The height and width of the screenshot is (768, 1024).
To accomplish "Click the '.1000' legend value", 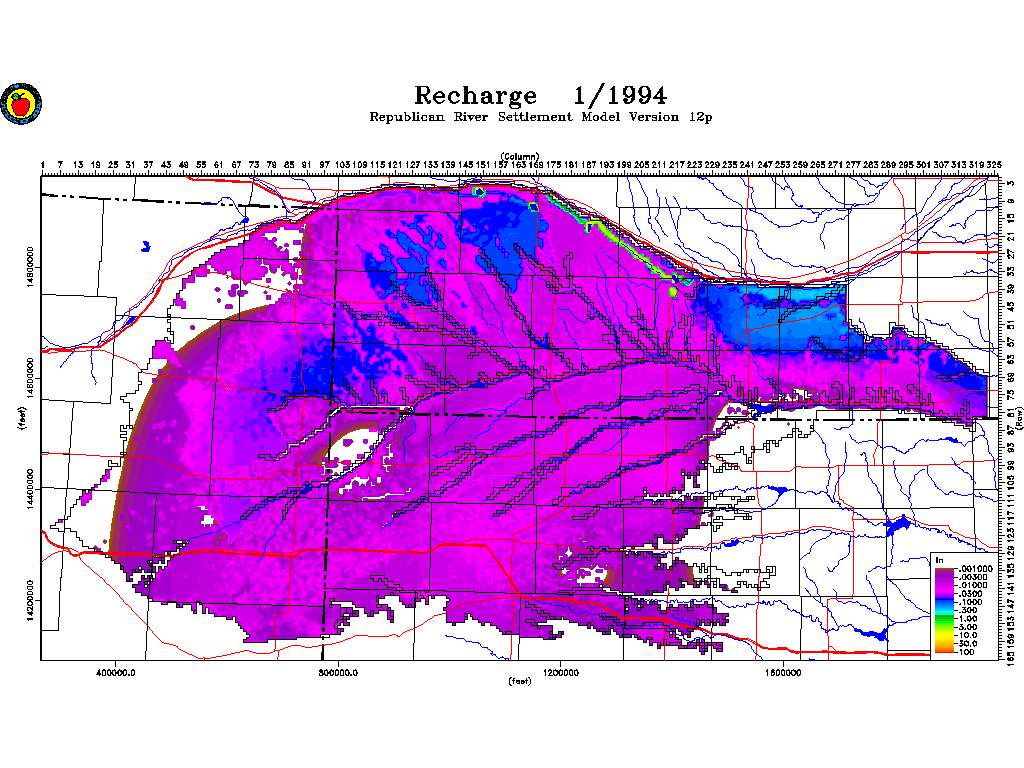I will 970,602.
